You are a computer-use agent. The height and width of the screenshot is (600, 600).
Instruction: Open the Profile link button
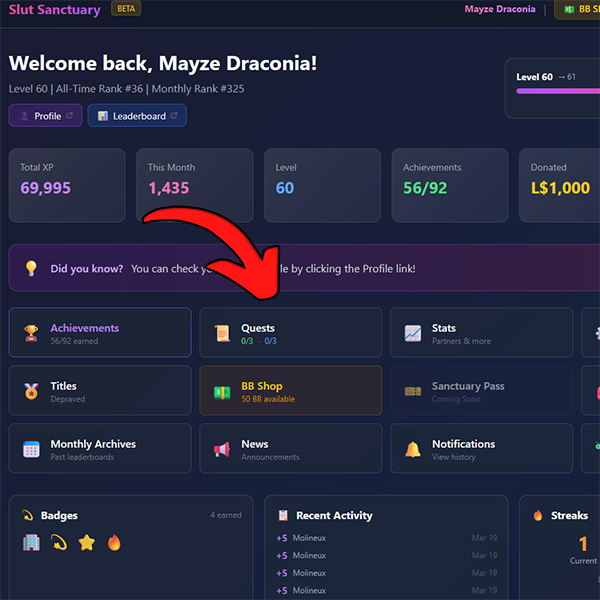click(45, 116)
